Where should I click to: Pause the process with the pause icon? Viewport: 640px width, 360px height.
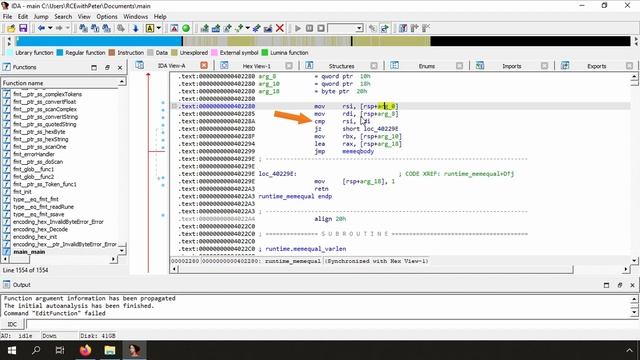click(309, 28)
